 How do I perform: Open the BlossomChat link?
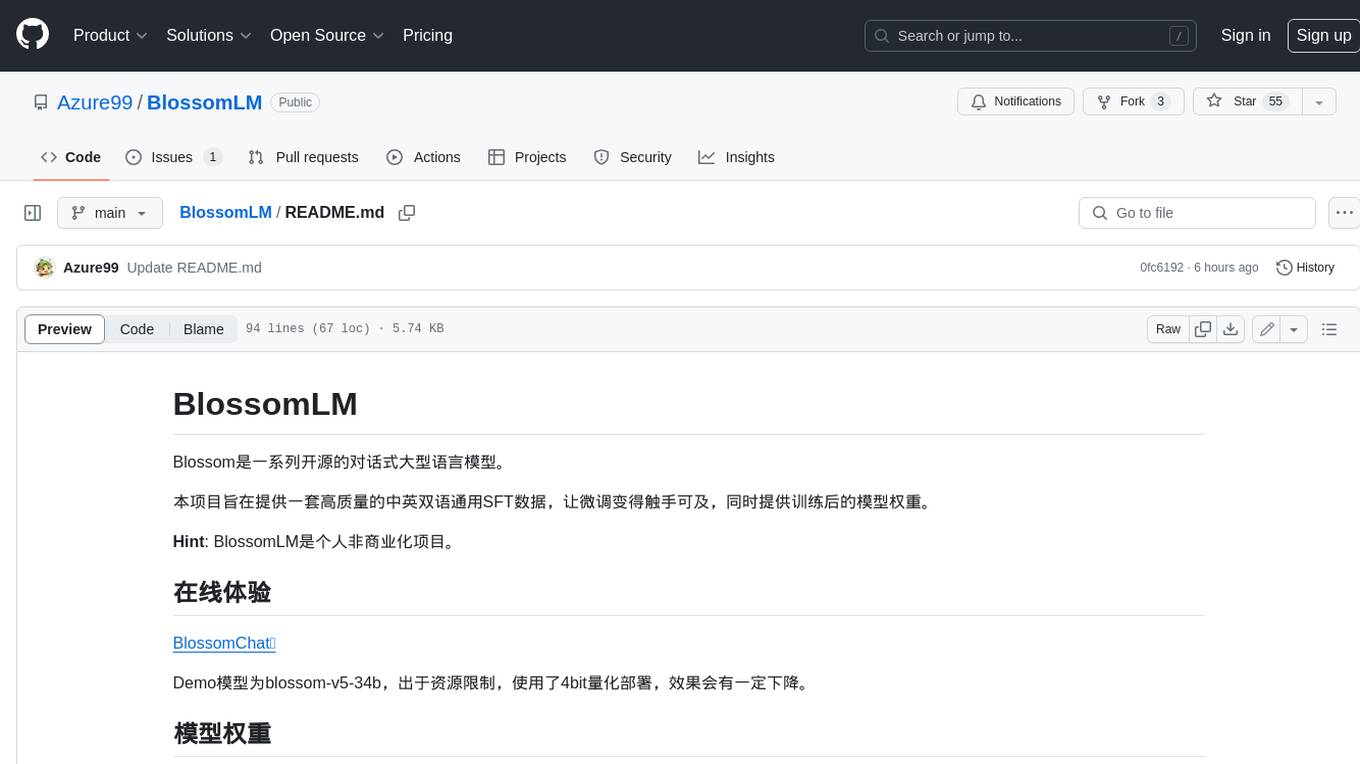click(224, 643)
